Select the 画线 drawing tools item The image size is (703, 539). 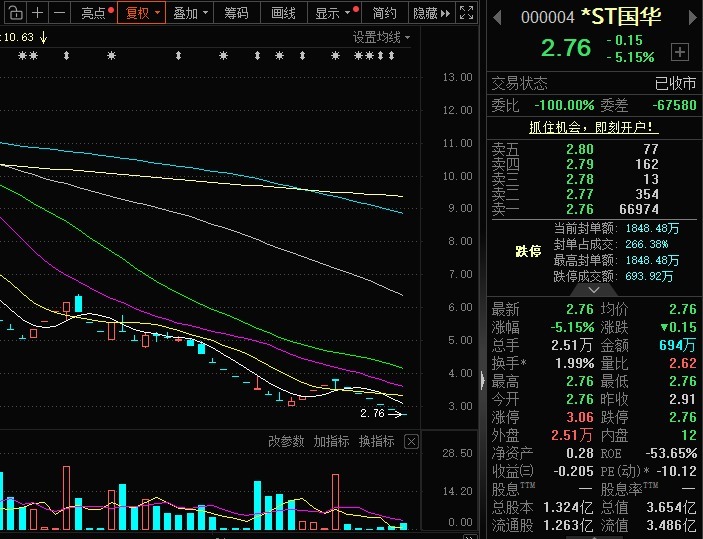(283, 13)
